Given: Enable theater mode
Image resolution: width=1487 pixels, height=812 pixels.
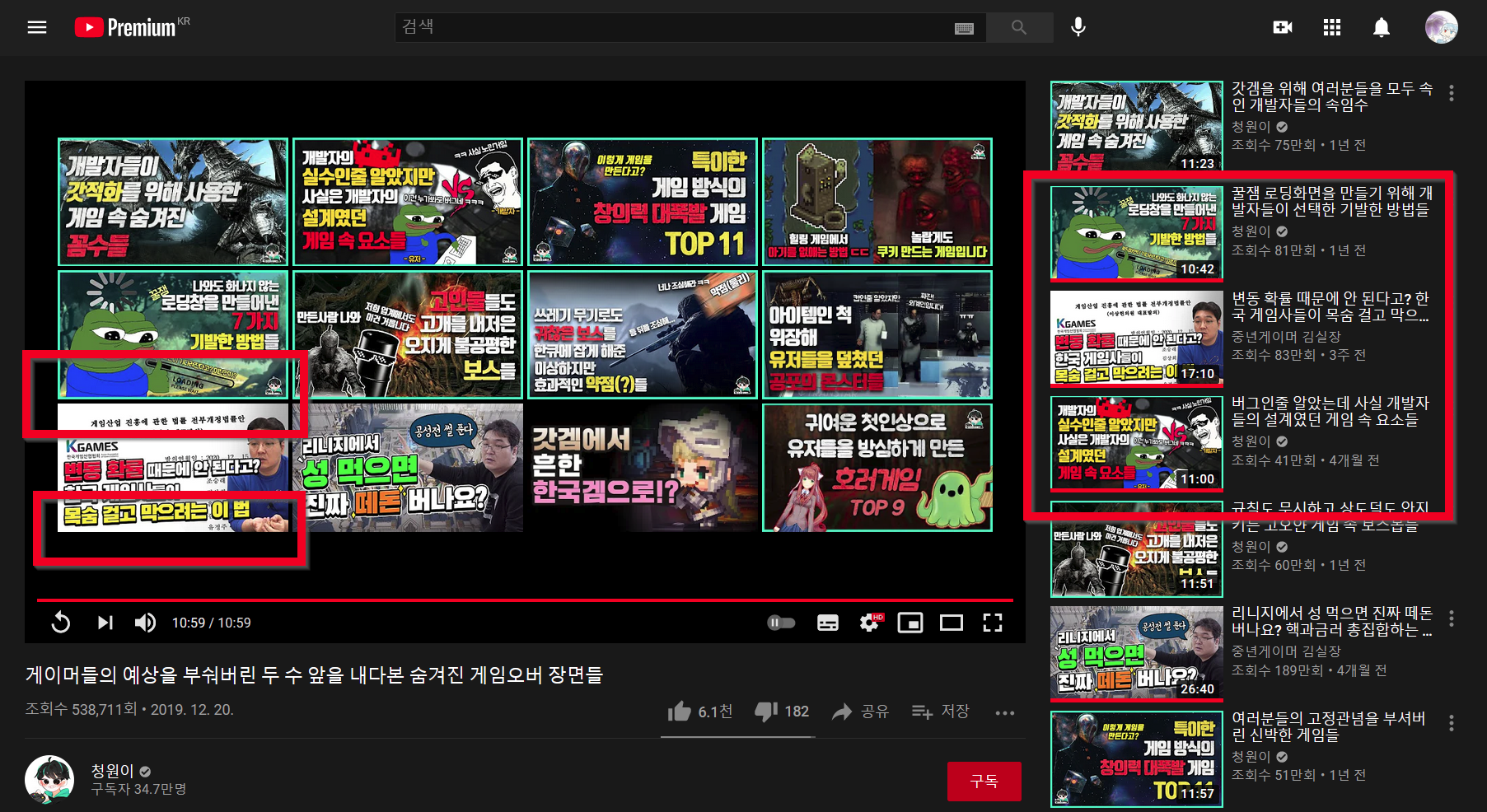Looking at the screenshot, I should click(952, 623).
